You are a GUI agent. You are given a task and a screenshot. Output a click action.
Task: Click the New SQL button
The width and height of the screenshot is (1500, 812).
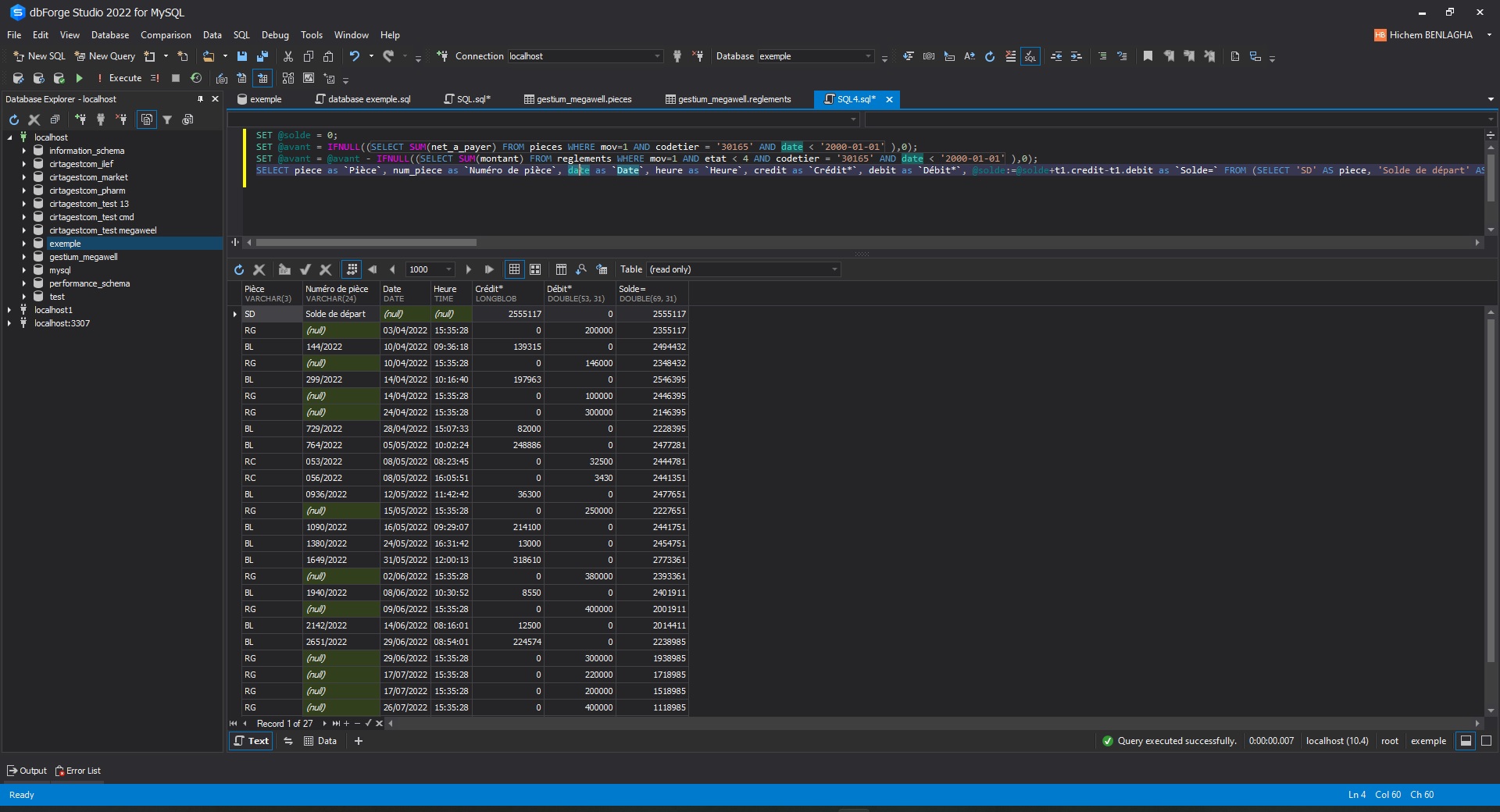[x=39, y=56]
